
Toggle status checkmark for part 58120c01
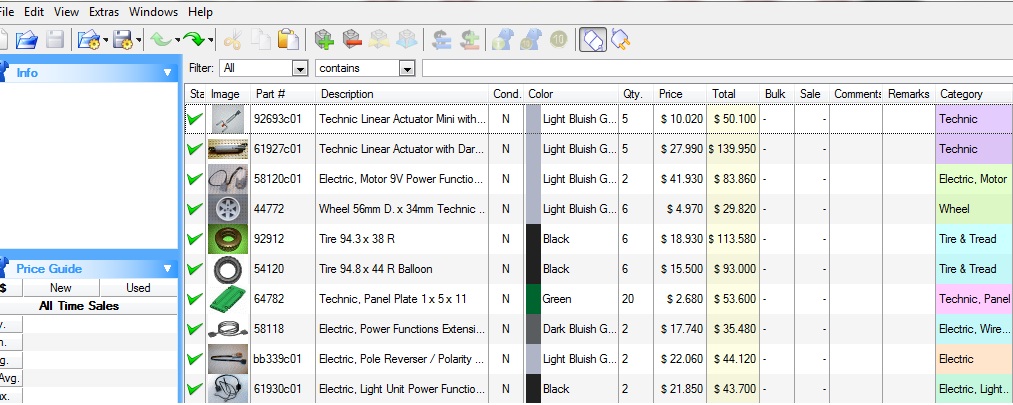click(x=194, y=179)
